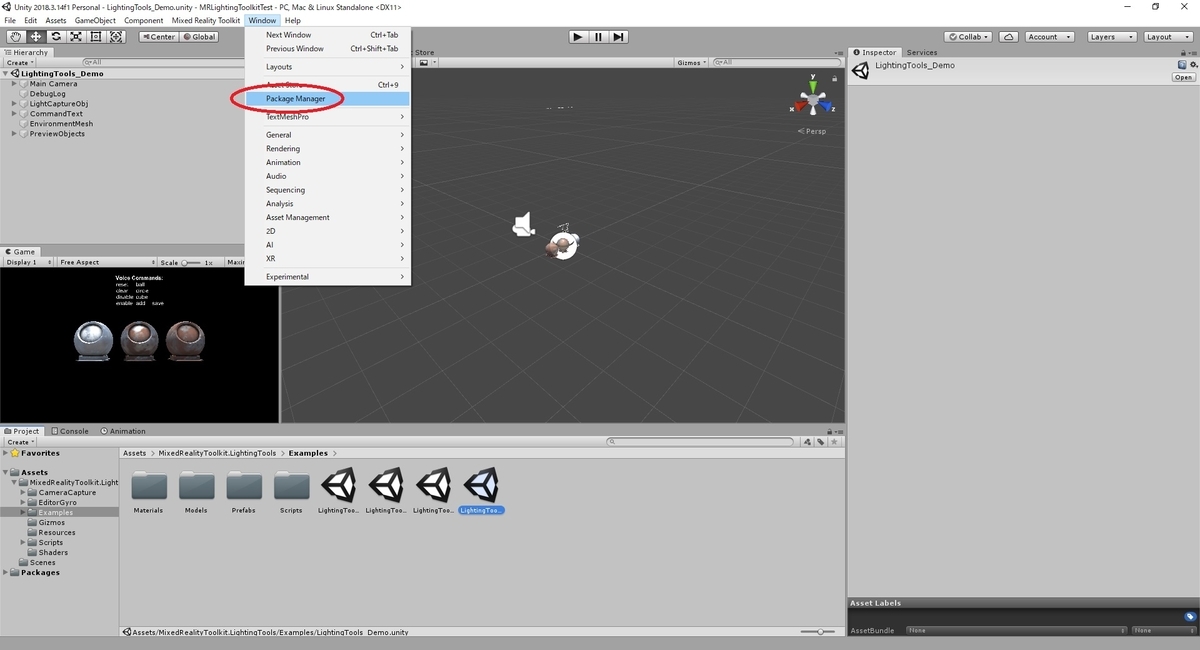Select the Rect Transform tool
Screen dimensions: 1200x650
pyautogui.click(x=96, y=37)
